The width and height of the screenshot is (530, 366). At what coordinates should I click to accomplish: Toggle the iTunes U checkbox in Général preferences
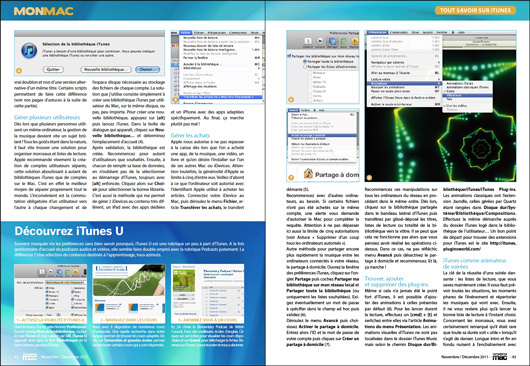pyautogui.click(x=47, y=299)
